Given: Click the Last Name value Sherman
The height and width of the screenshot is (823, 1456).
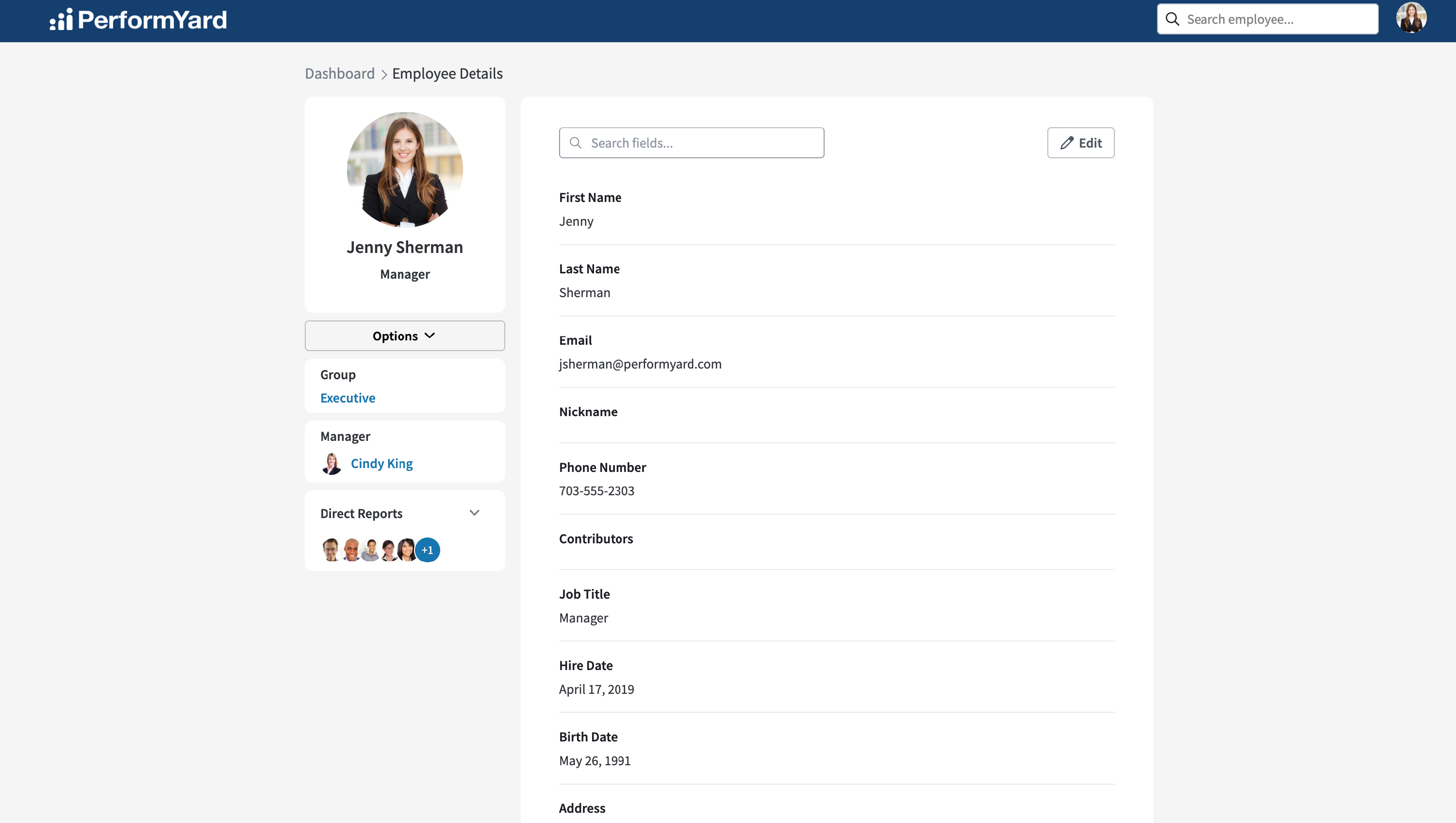Looking at the screenshot, I should 584,292.
